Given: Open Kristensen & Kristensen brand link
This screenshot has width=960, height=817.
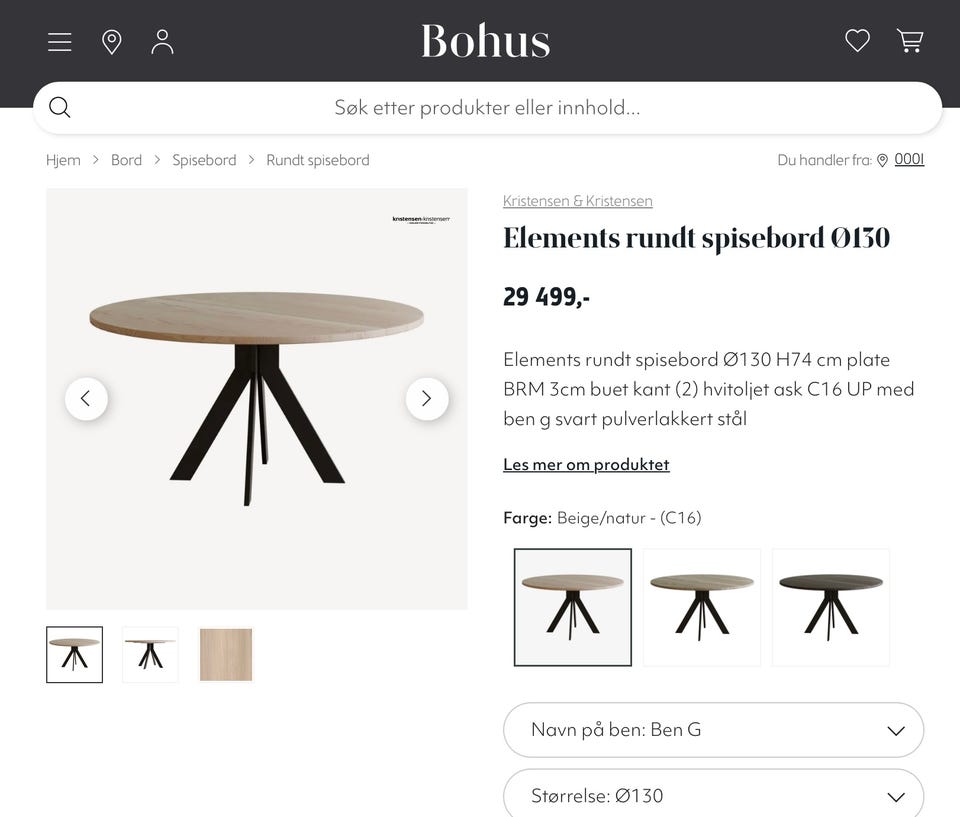Looking at the screenshot, I should [x=577, y=201].
